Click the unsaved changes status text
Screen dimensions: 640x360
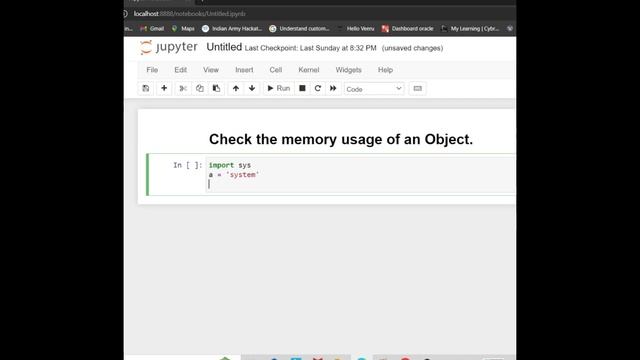[x=412, y=48]
